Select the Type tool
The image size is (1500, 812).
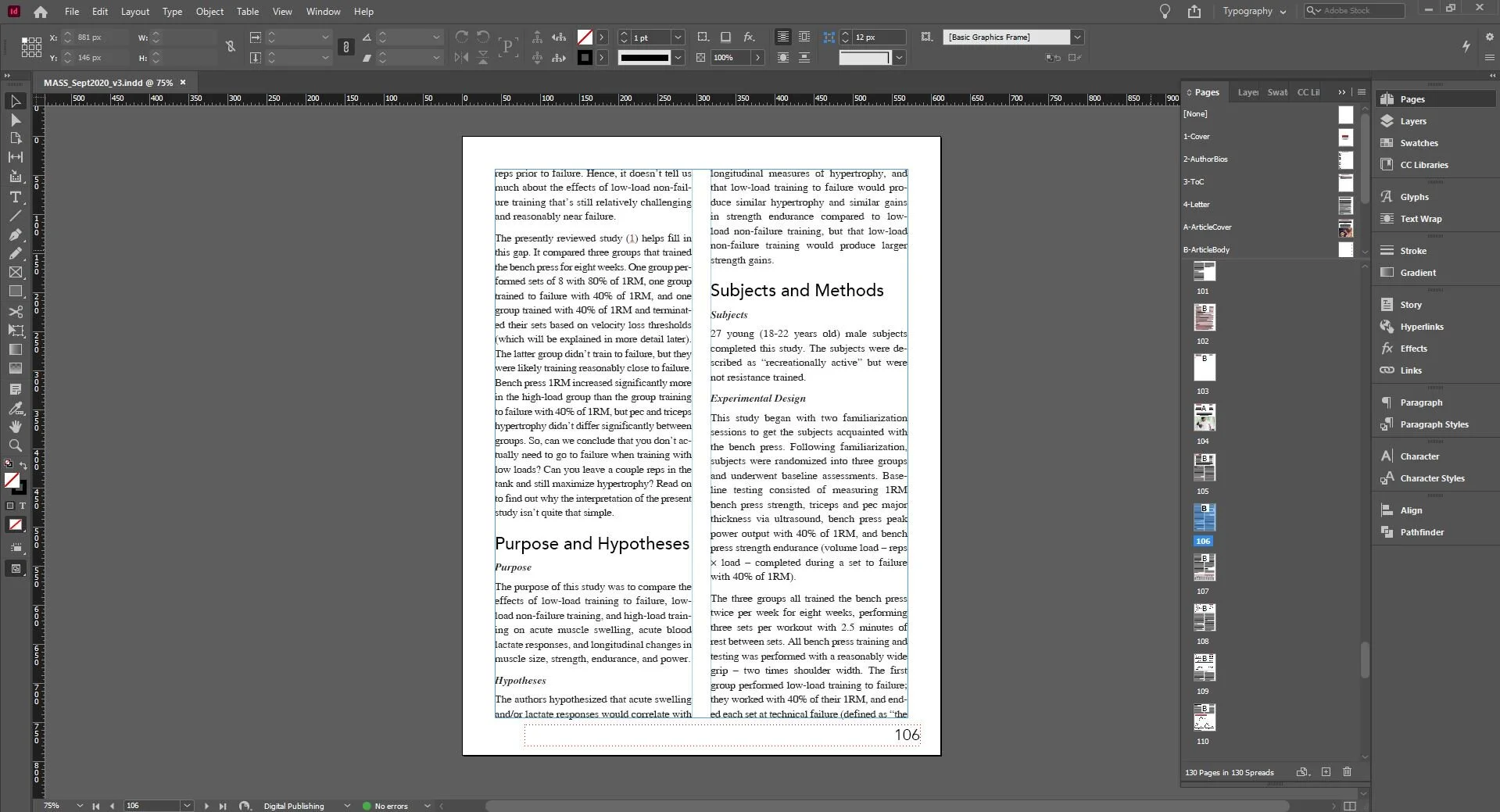(15, 197)
